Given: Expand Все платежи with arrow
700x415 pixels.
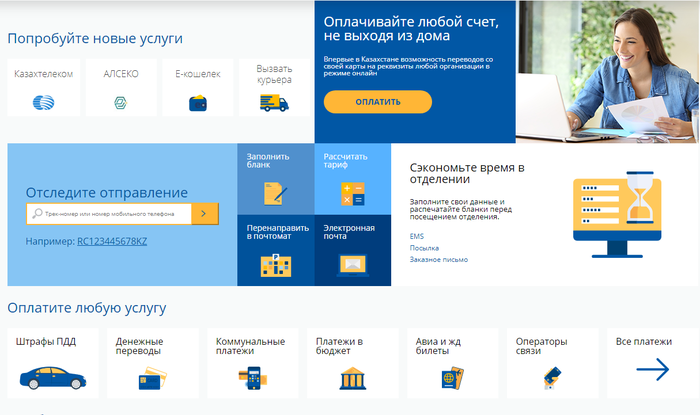Looking at the screenshot, I should (652, 370).
